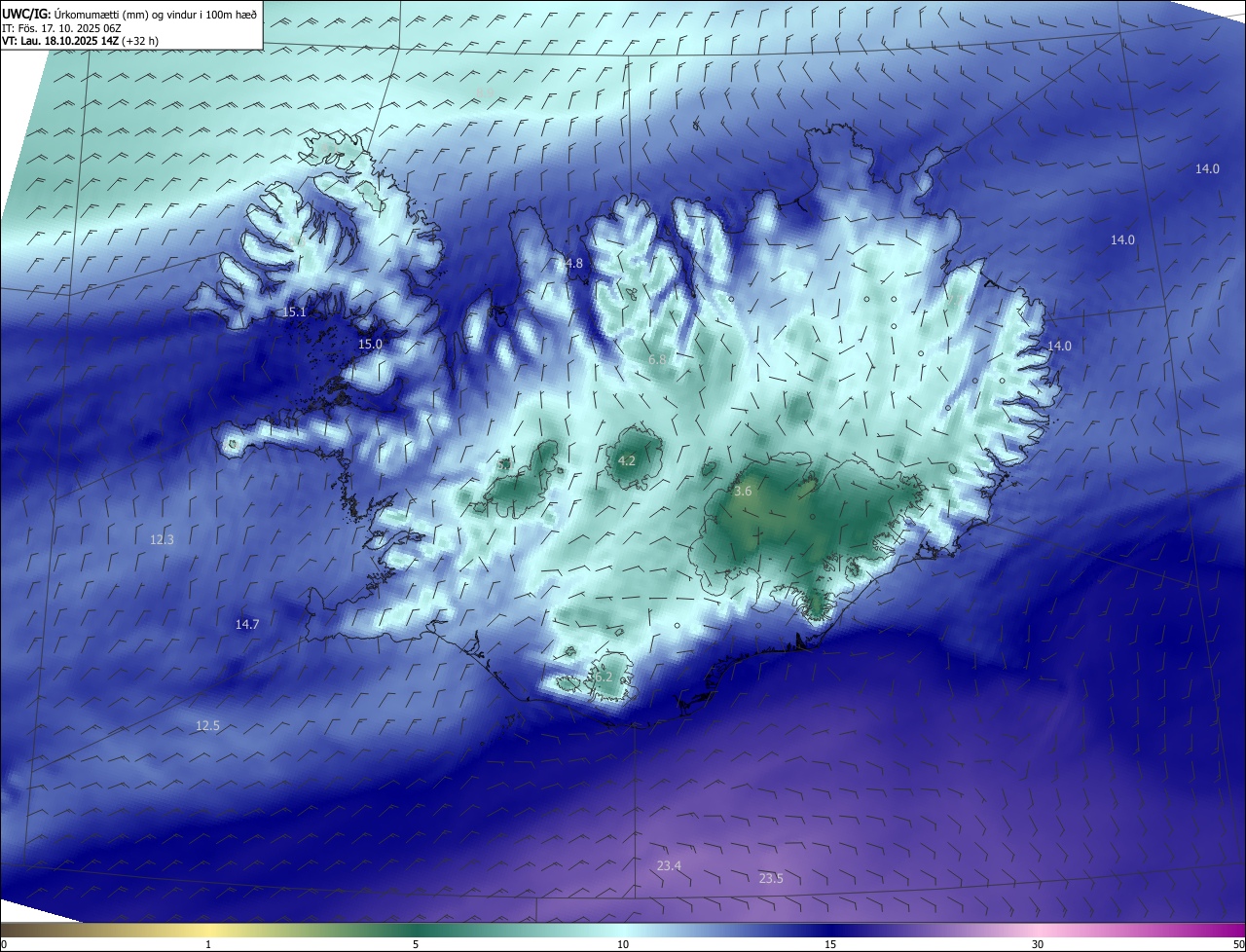1246x952 pixels.
Task: Click the 12.3 value label over the ocean
Action: pyautogui.click(x=162, y=540)
